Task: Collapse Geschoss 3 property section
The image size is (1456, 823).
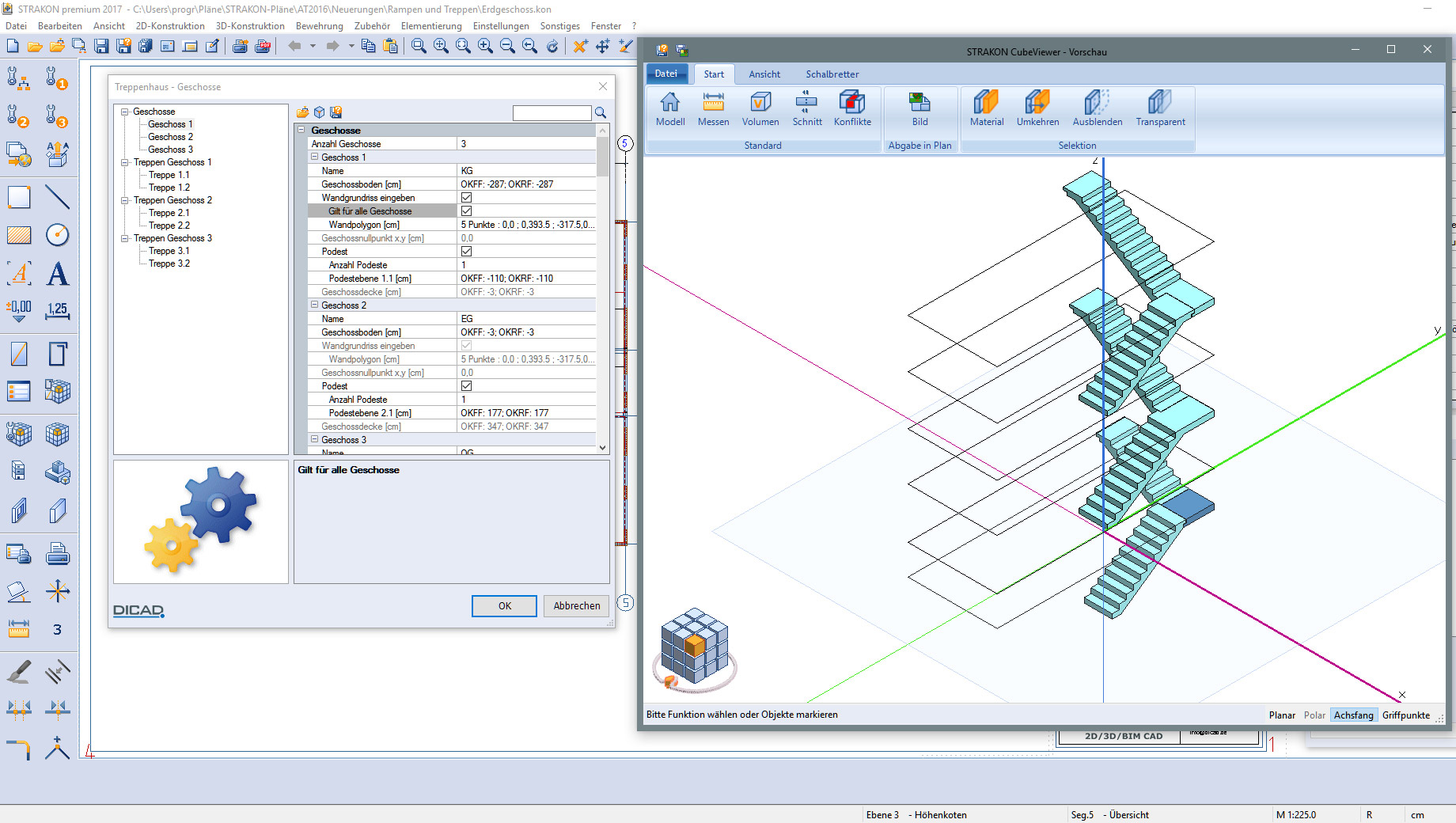Action: (314, 440)
